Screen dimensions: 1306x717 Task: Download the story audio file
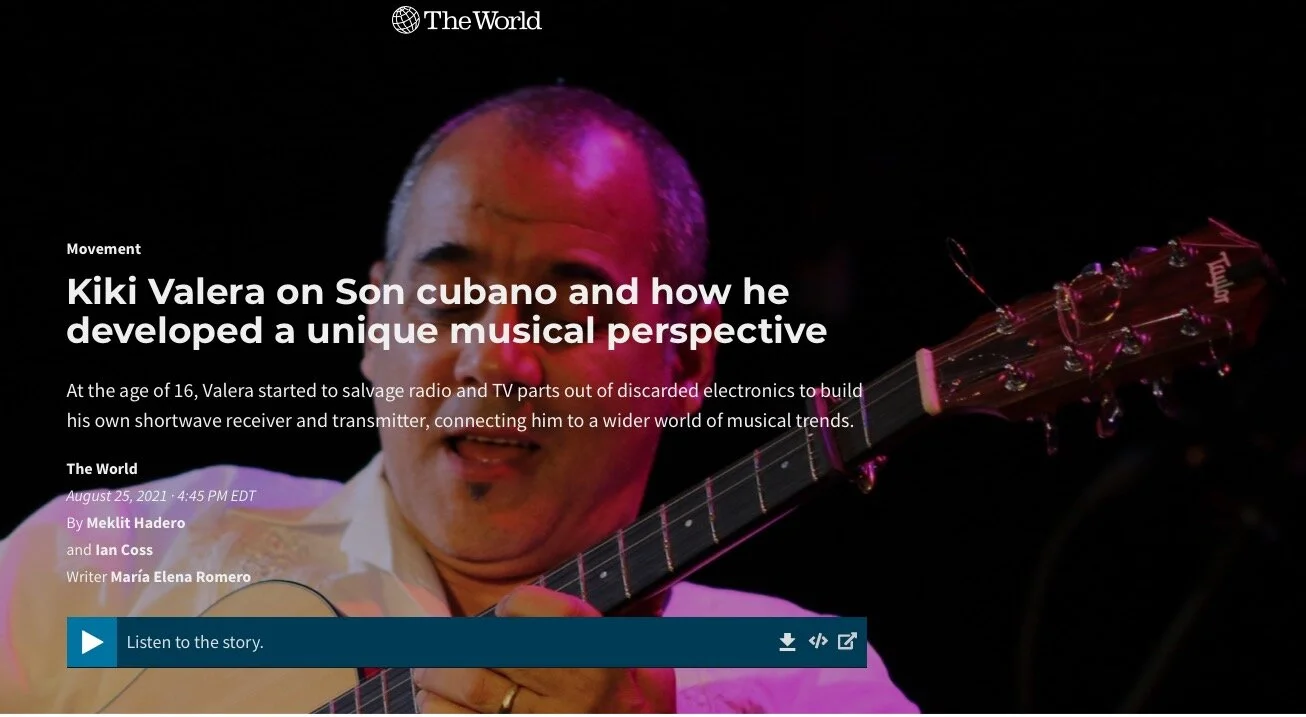(787, 642)
